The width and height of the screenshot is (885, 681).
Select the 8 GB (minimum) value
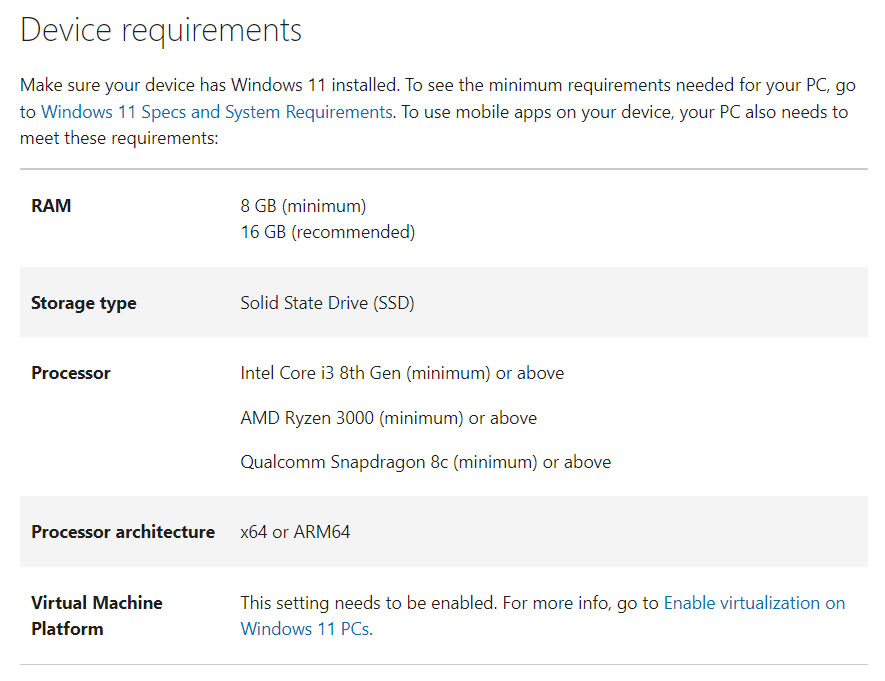[x=303, y=206]
